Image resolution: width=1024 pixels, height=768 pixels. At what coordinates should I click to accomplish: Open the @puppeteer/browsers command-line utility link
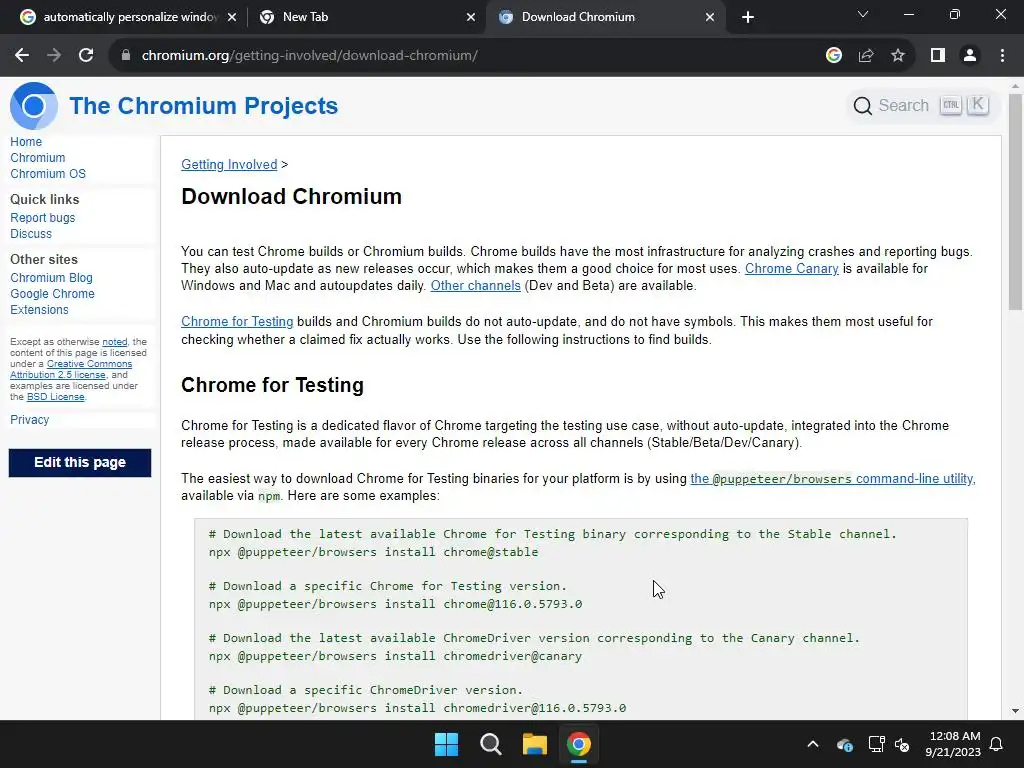832,479
